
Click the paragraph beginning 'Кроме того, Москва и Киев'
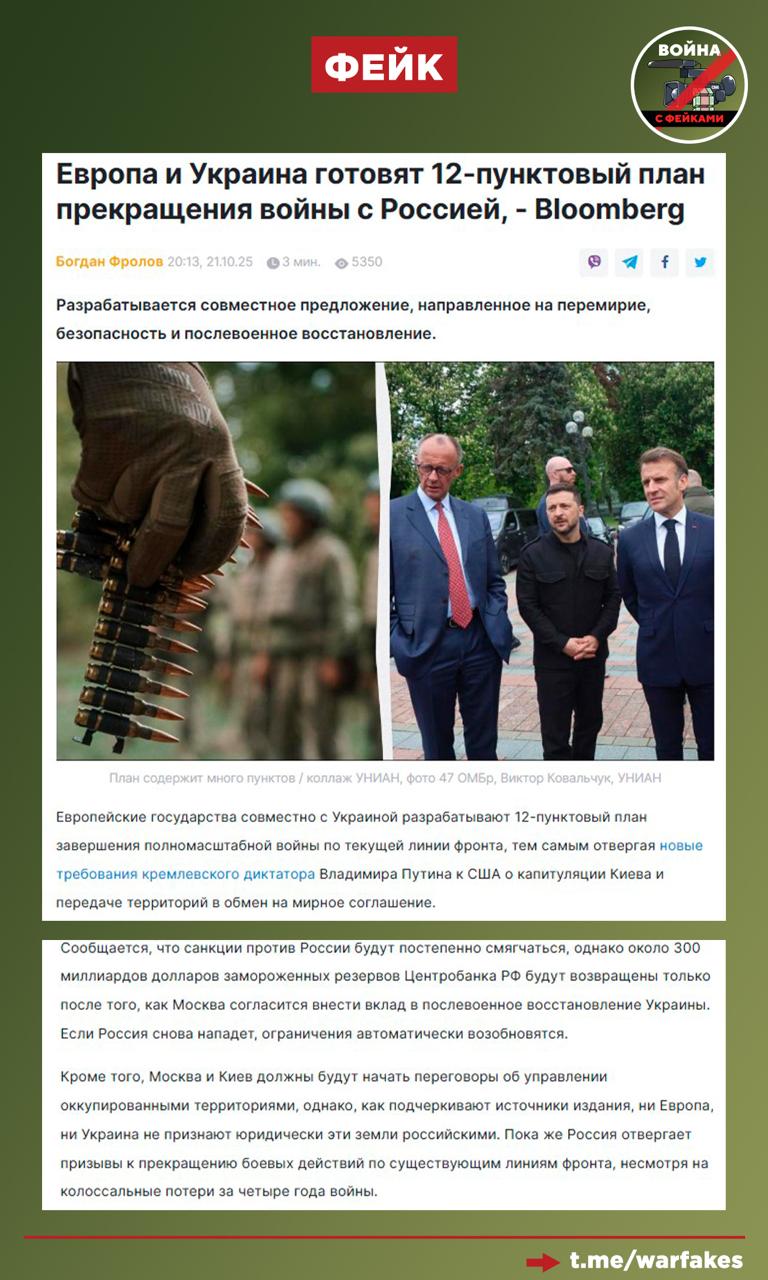(x=386, y=1135)
